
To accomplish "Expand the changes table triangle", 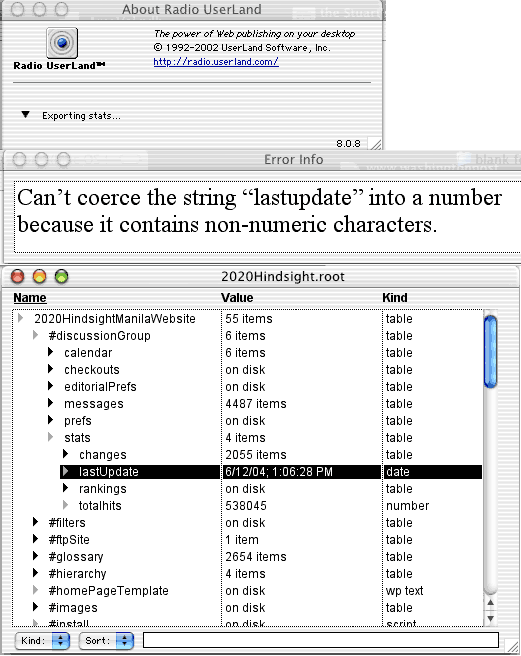I will click(x=66, y=454).
